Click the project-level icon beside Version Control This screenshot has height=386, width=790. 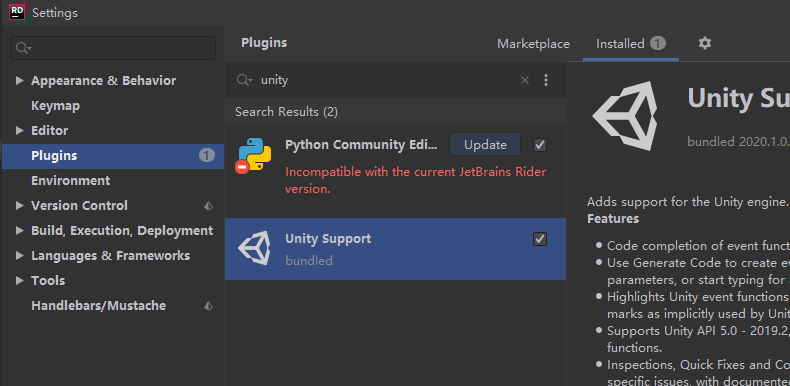[x=208, y=206]
